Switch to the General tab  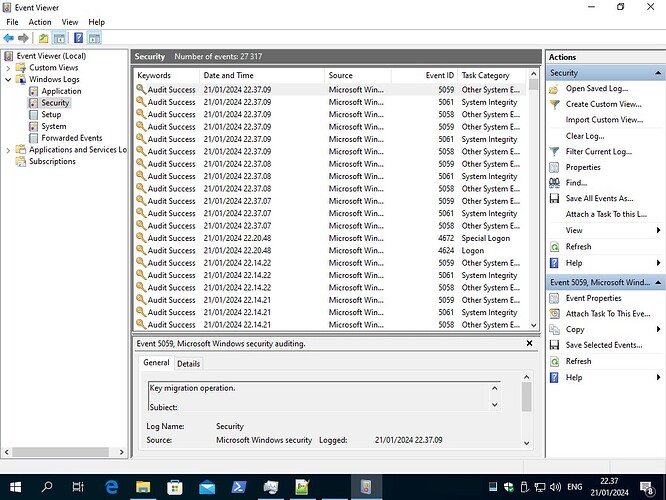156,363
